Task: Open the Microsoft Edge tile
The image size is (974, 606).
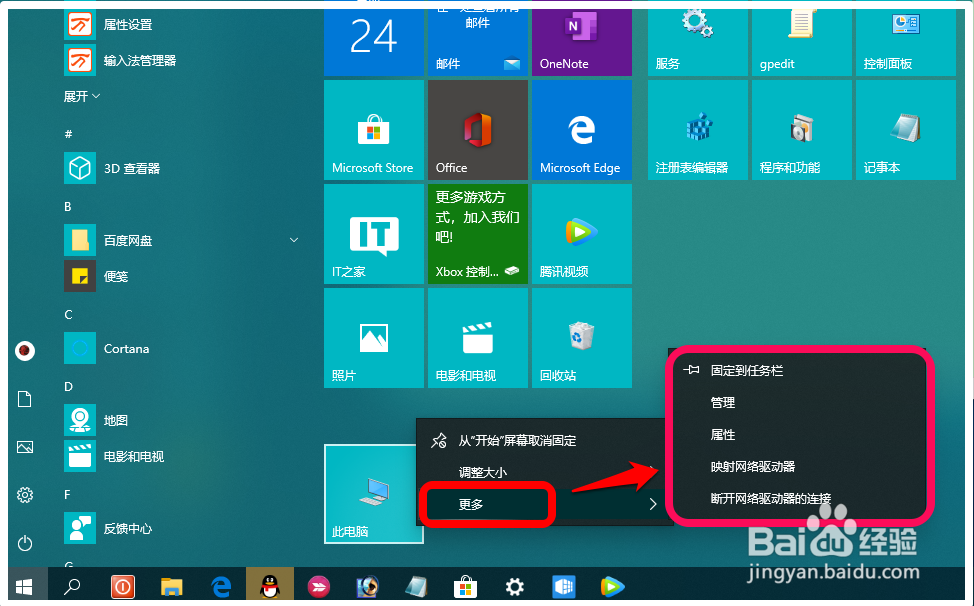Action: pyautogui.click(x=581, y=130)
